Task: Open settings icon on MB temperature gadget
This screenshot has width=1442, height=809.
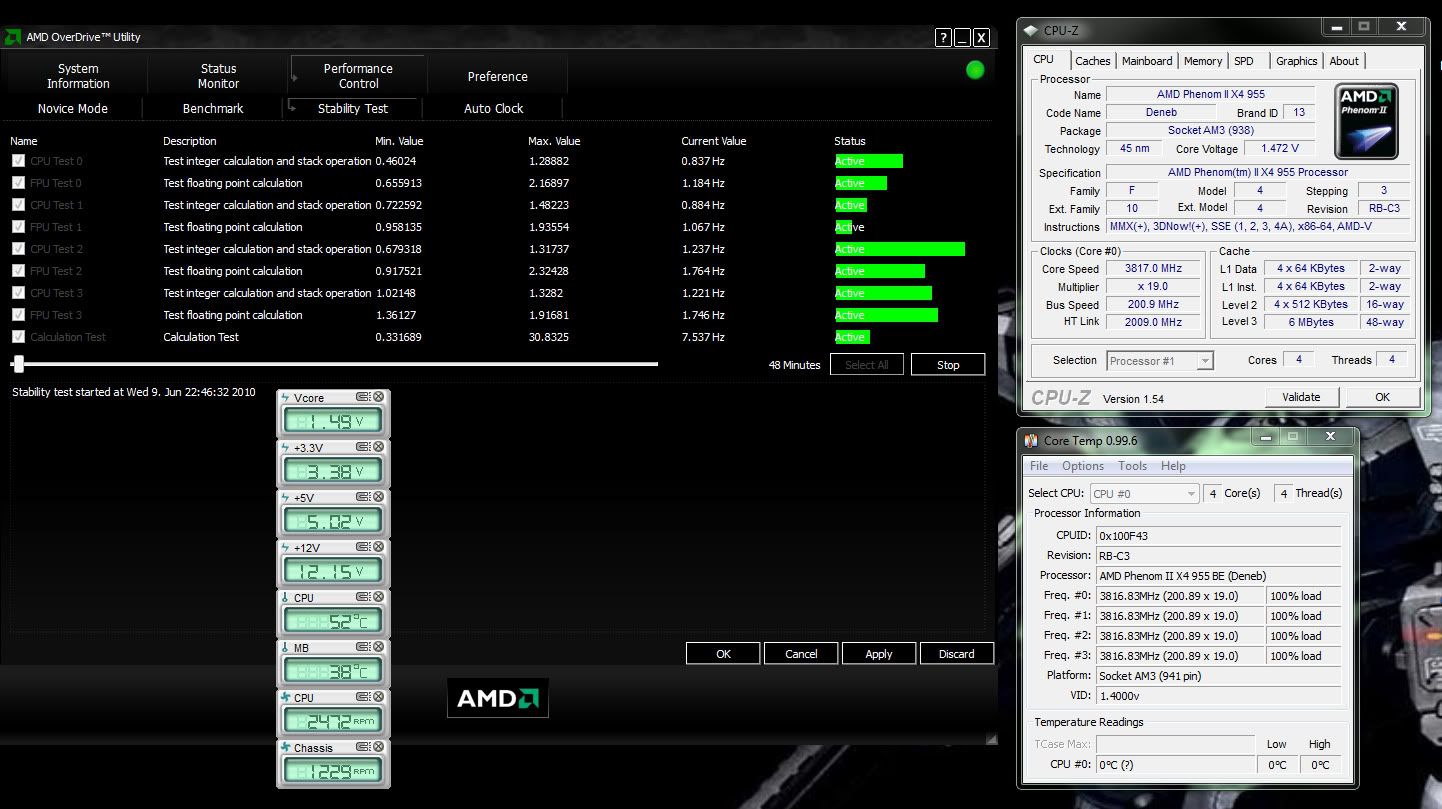Action: point(363,647)
